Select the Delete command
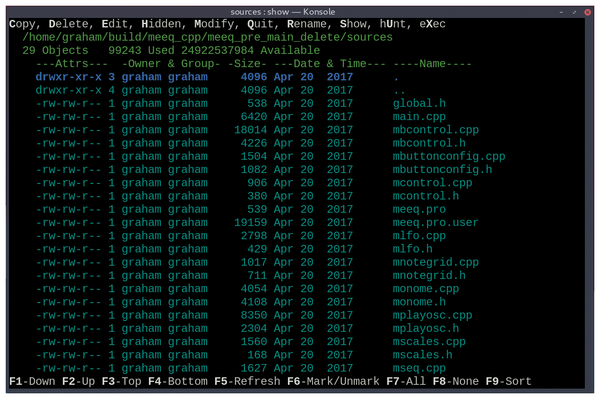The width and height of the screenshot is (600, 399). point(68,24)
